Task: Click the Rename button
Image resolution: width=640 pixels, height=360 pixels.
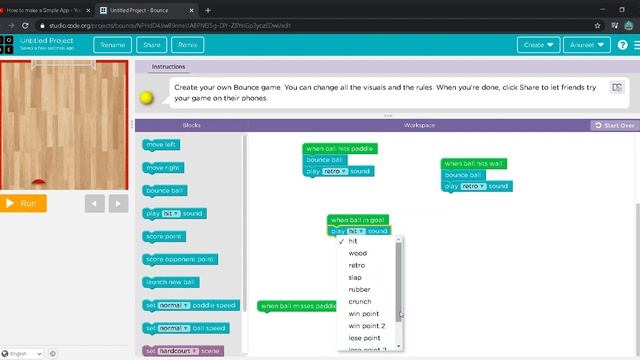Action: [113, 45]
